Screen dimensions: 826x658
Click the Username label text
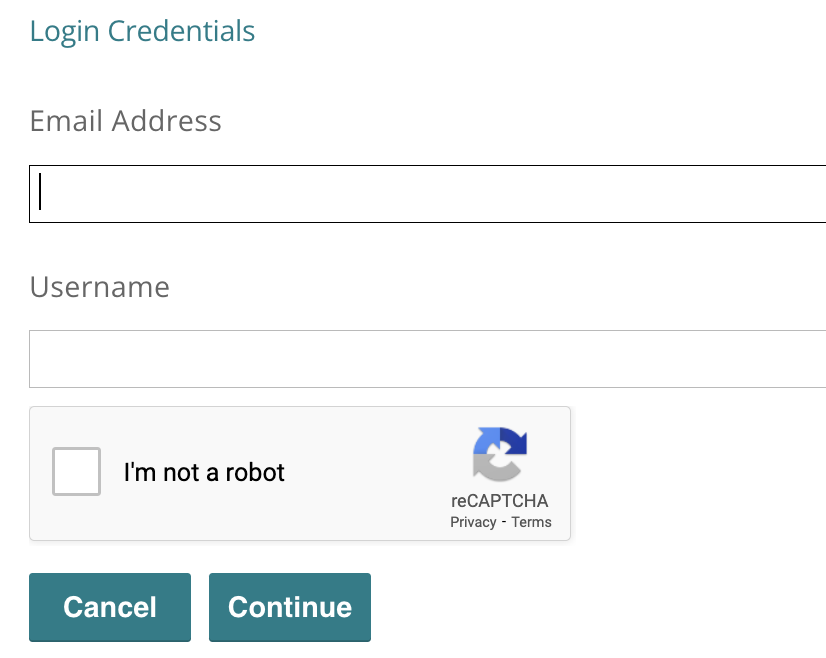[x=99, y=287]
